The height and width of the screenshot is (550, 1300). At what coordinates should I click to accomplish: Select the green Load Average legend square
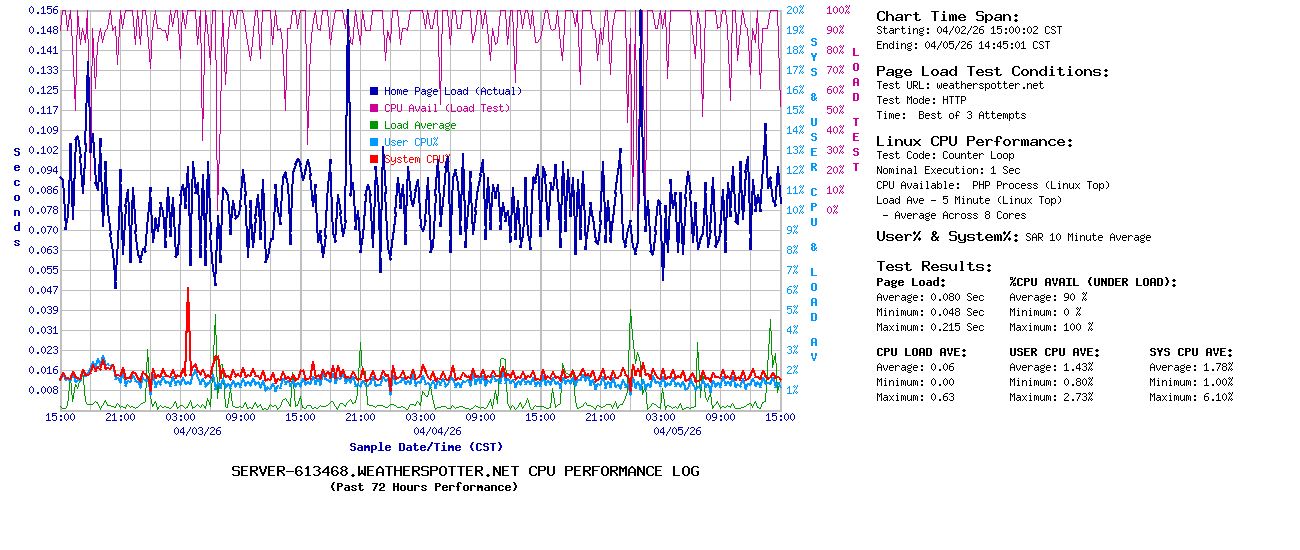click(x=374, y=125)
